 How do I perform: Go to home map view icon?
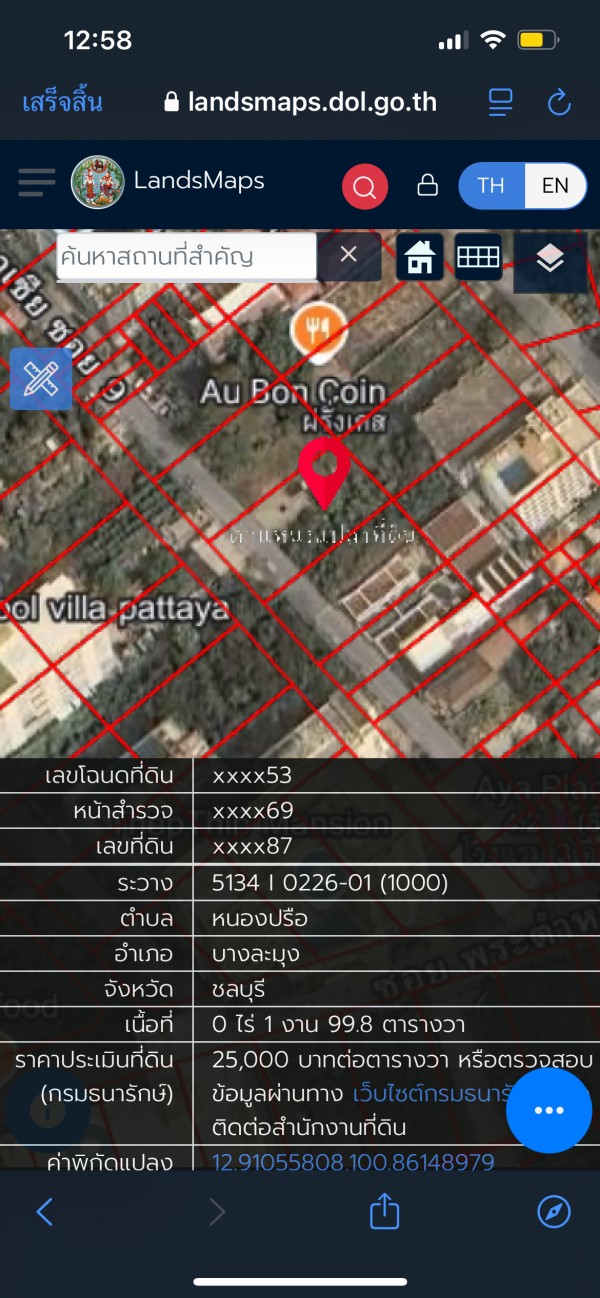tap(420, 257)
